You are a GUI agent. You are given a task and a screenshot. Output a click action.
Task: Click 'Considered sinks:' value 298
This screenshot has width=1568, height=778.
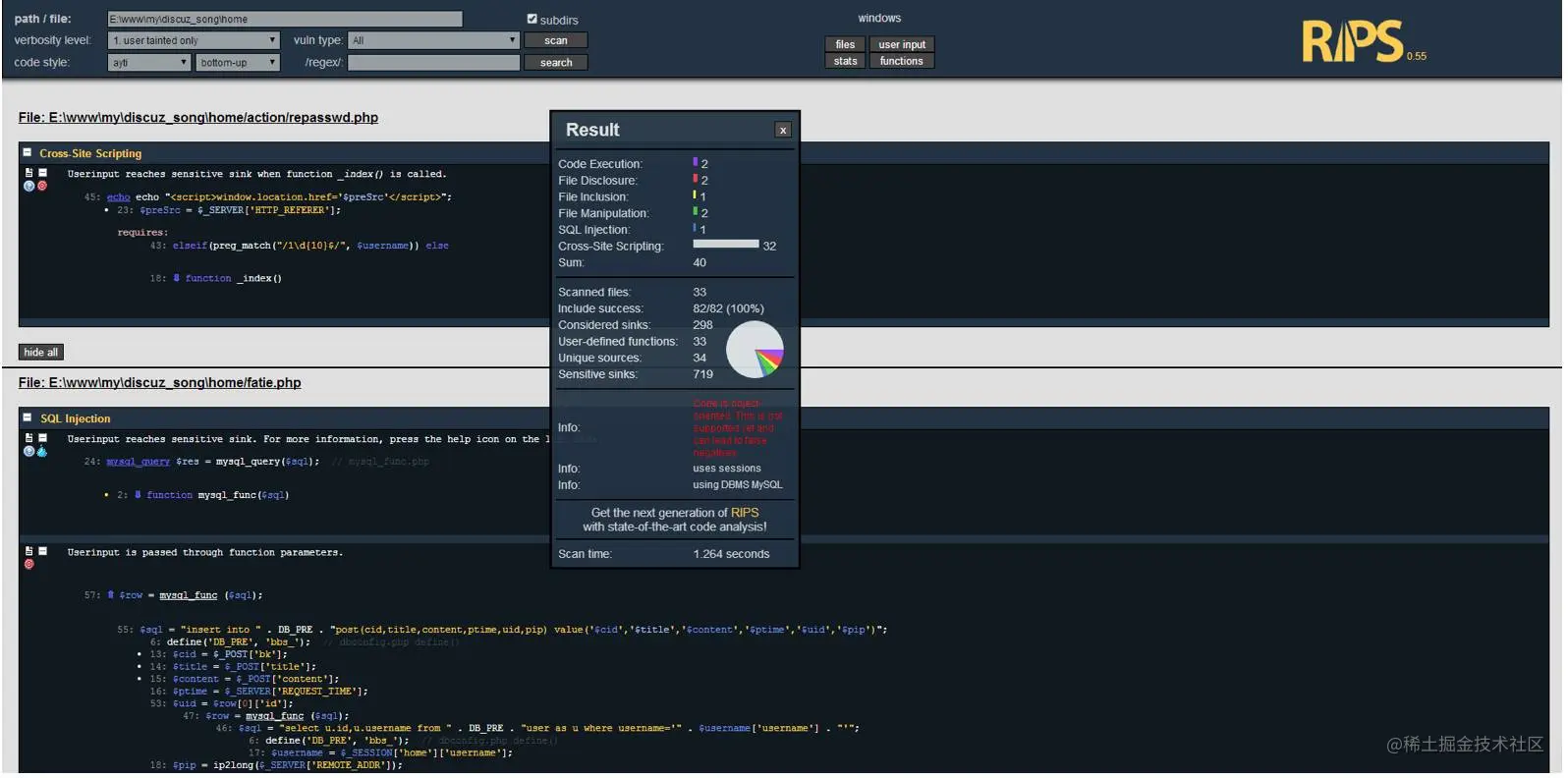point(702,325)
